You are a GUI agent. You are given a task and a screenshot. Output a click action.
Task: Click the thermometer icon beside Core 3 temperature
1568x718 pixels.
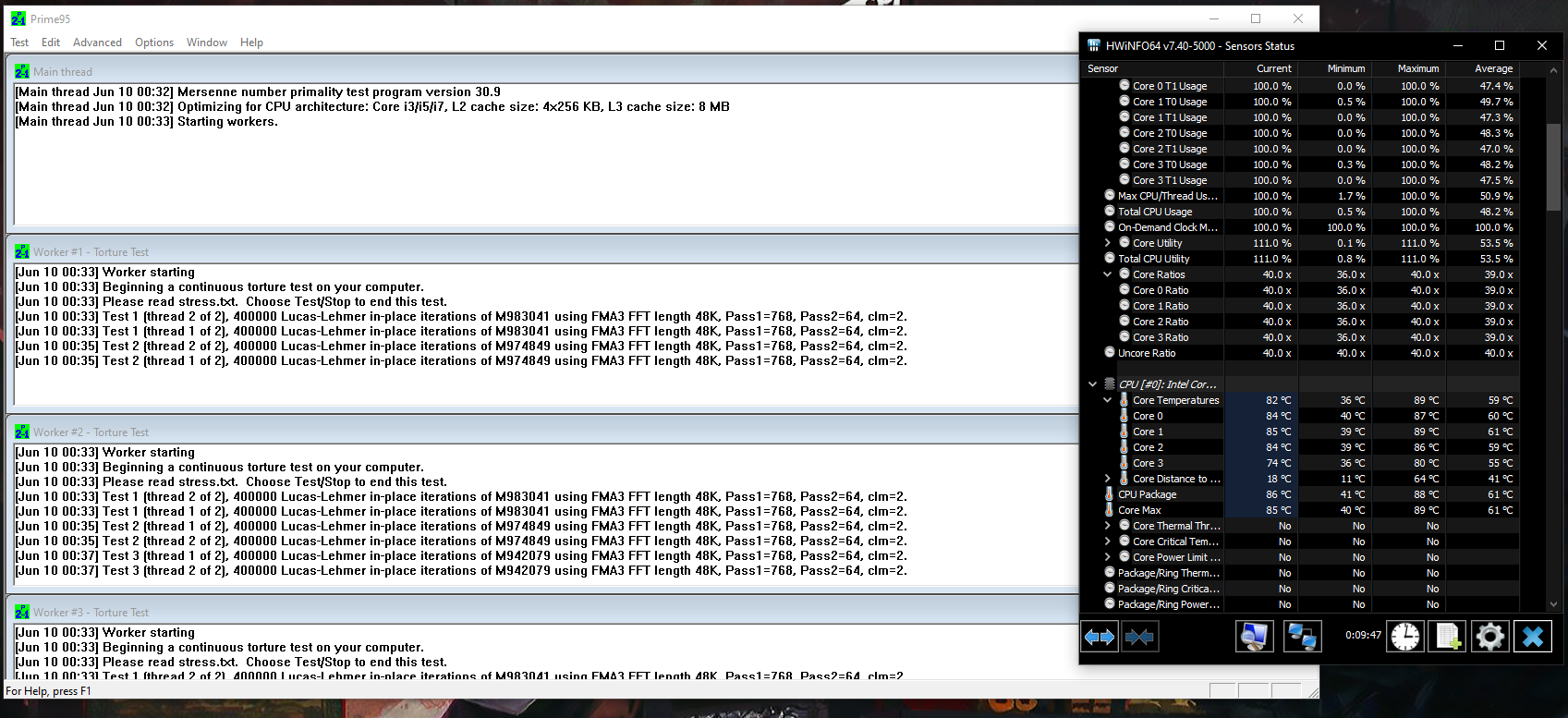point(1124,463)
